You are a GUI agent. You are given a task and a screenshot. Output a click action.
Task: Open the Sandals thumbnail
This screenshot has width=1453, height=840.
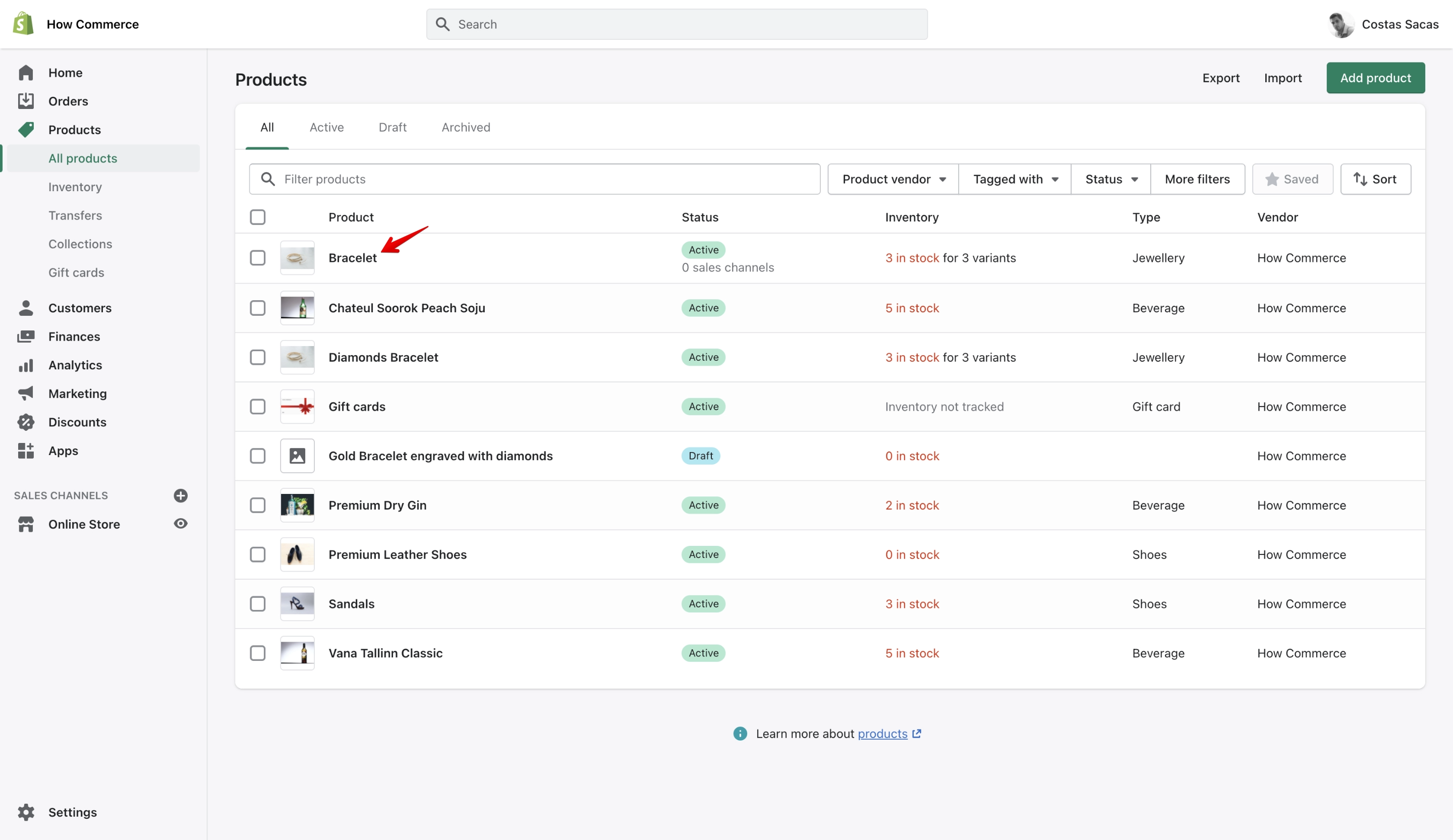click(x=297, y=603)
